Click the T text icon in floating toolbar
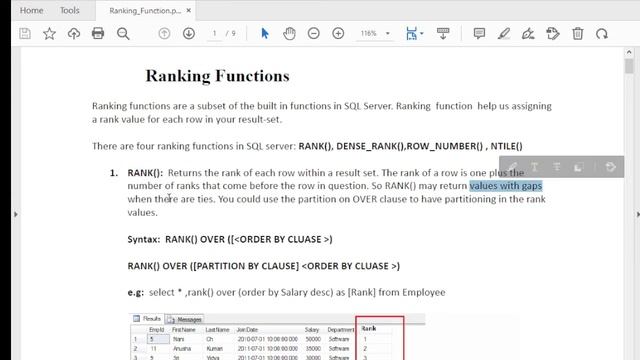Screen dimensions: 640x360 click(x=534, y=167)
